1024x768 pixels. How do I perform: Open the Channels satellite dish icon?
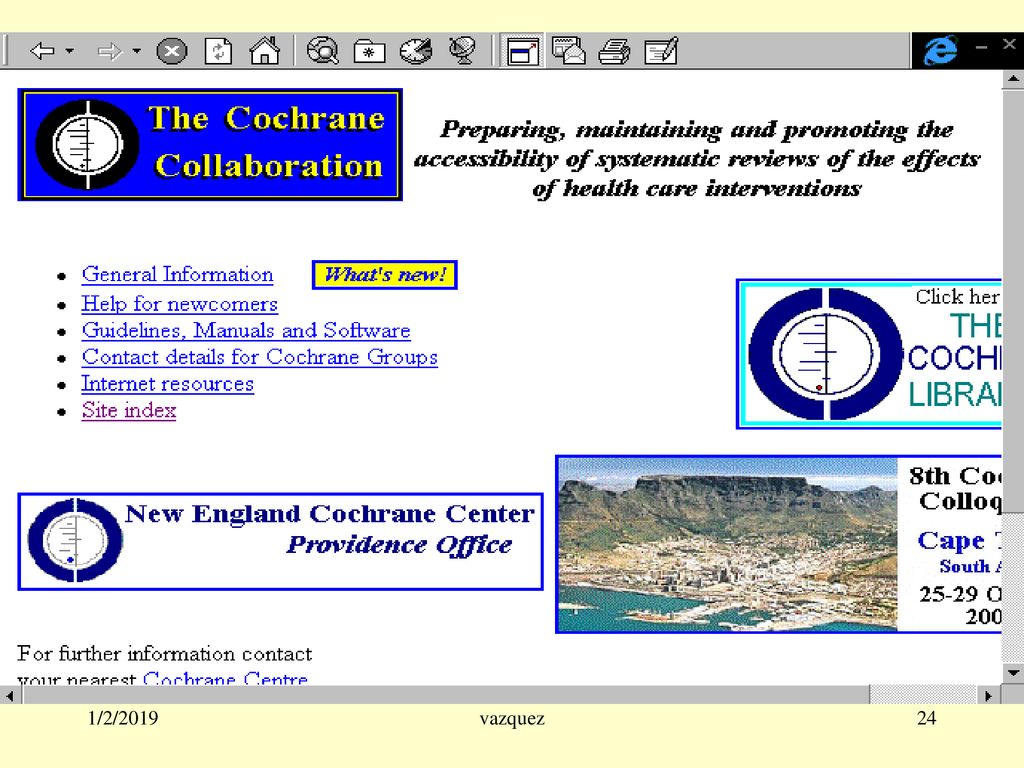click(x=462, y=51)
